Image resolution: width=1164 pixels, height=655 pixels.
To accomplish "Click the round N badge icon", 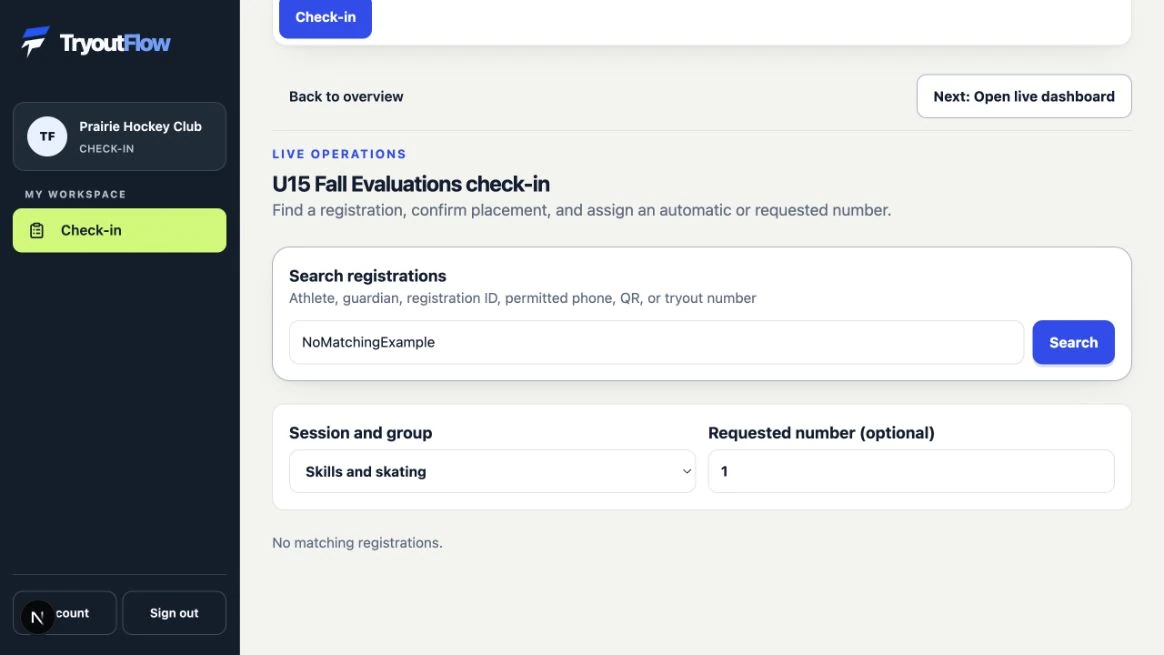I will point(37,617).
